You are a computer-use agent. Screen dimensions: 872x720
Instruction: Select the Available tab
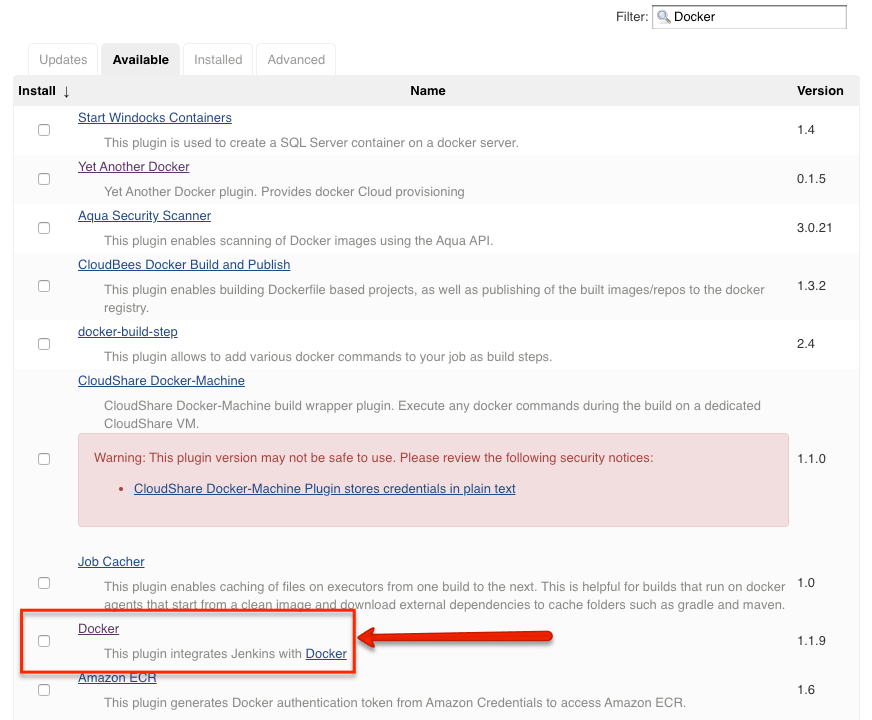pyautogui.click(x=140, y=59)
